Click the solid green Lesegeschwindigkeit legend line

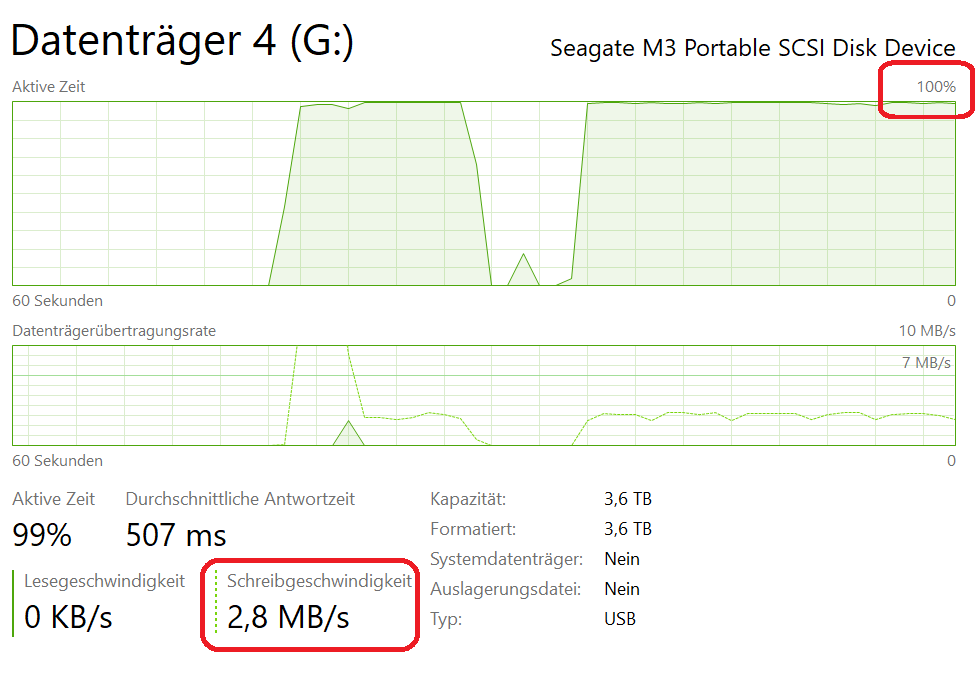tap(13, 603)
